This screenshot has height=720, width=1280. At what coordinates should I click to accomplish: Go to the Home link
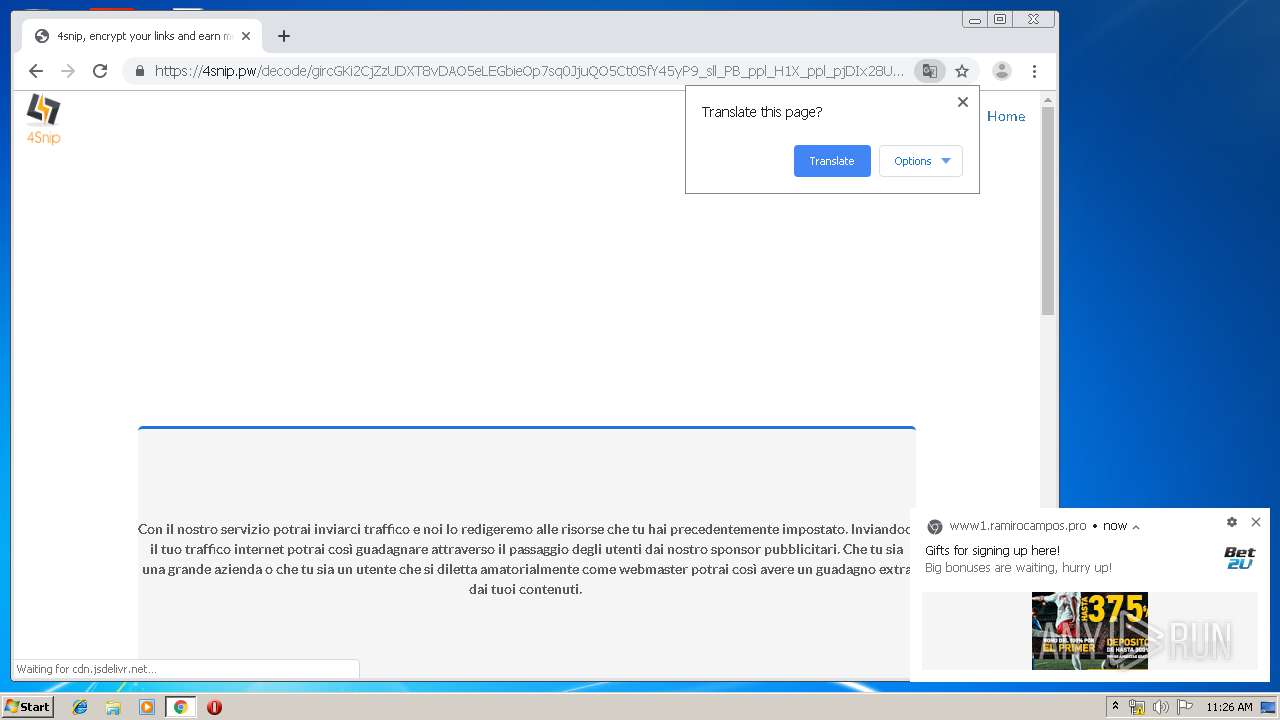click(1006, 116)
